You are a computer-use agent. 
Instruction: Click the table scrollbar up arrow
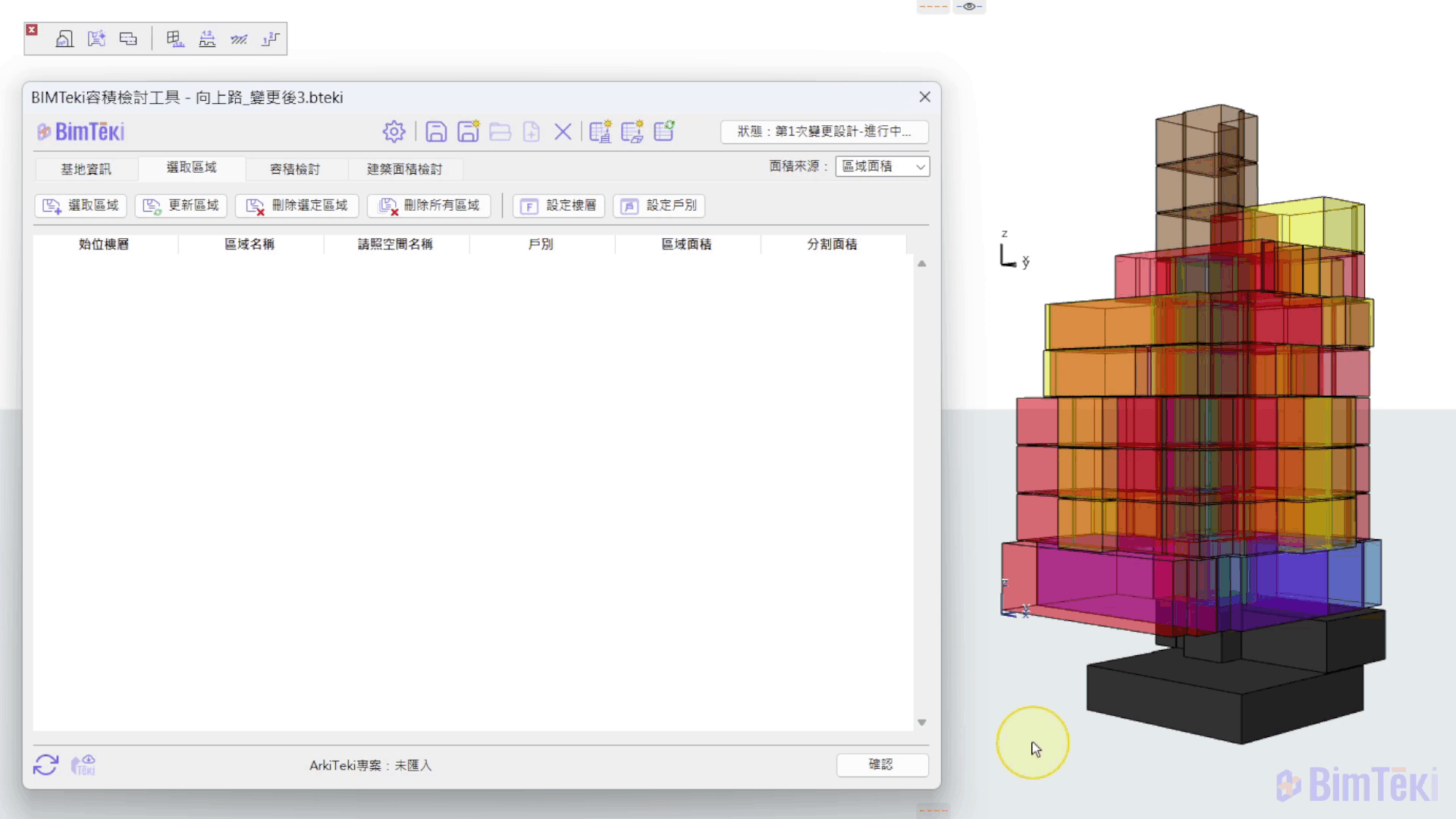pos(922,264)
